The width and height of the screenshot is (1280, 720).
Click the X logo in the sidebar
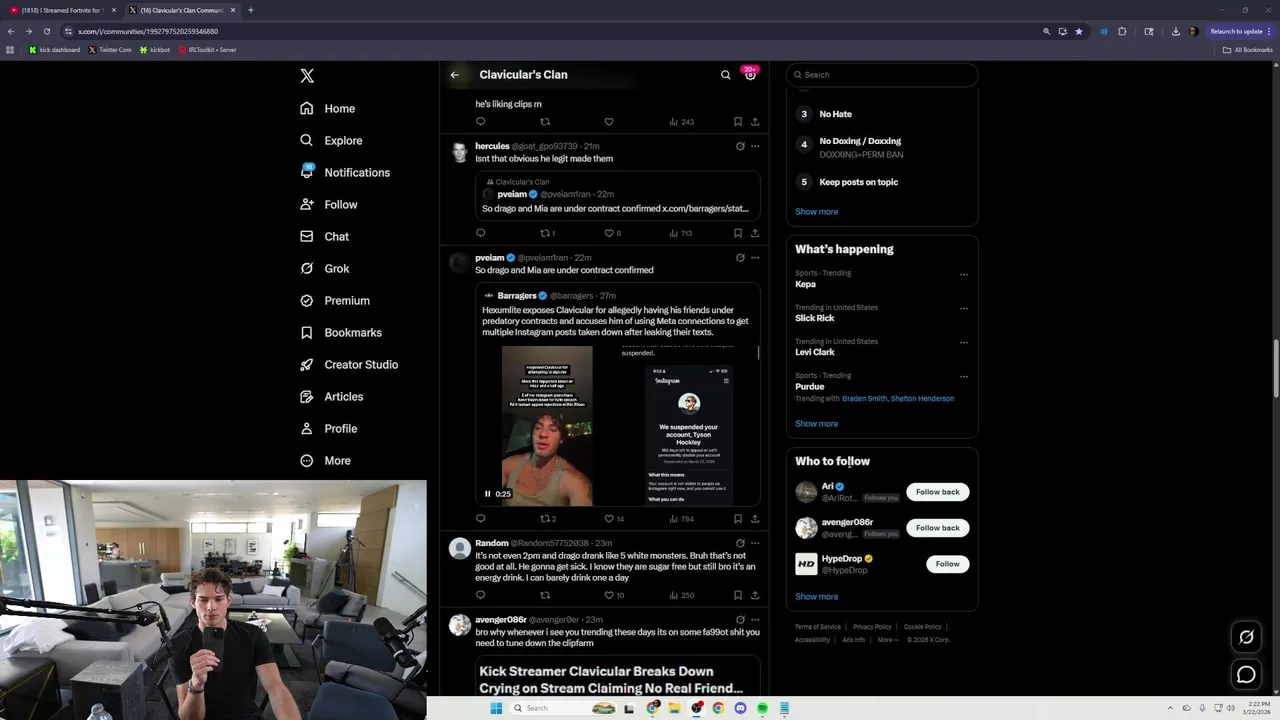(x=307, y=76)
